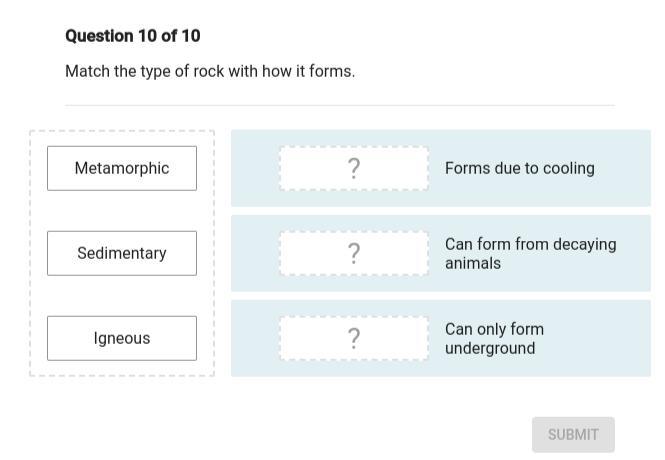665x460 pixels.
Task: Click the divider line under the instruction
Action: click(340, 105)
